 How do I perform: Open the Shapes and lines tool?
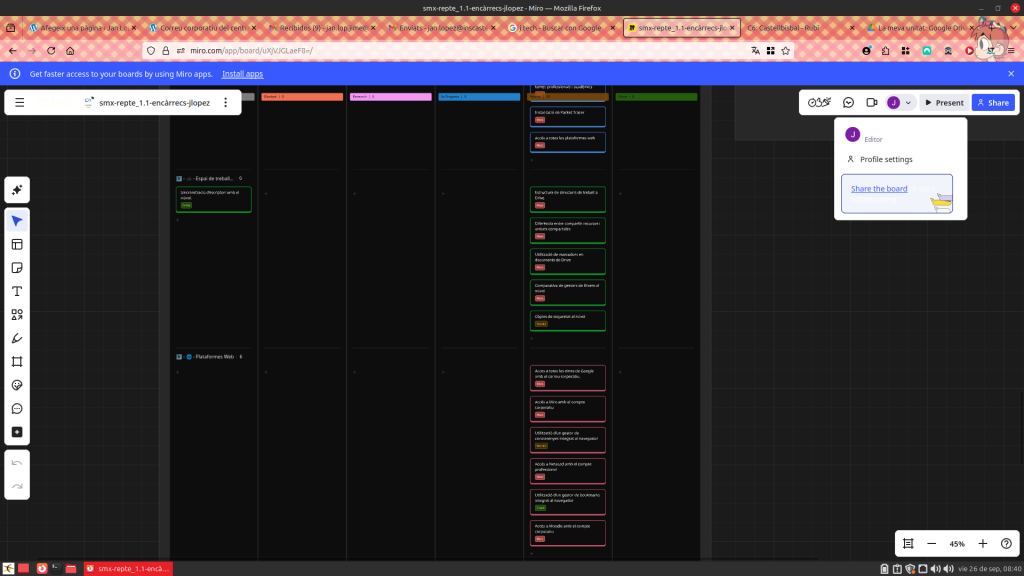click(17, 315)
